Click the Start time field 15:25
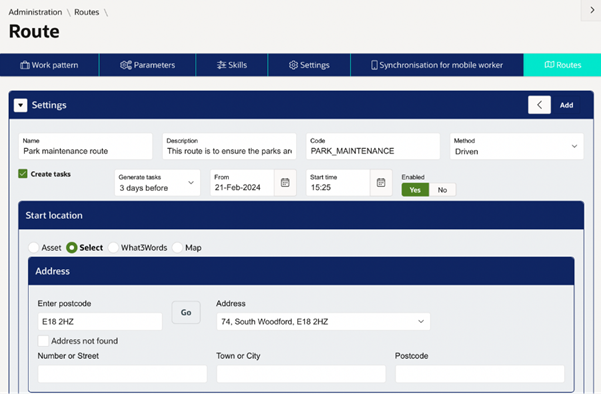Image resolution: width=601 pixels, height=394 pixels. (338, 183)
